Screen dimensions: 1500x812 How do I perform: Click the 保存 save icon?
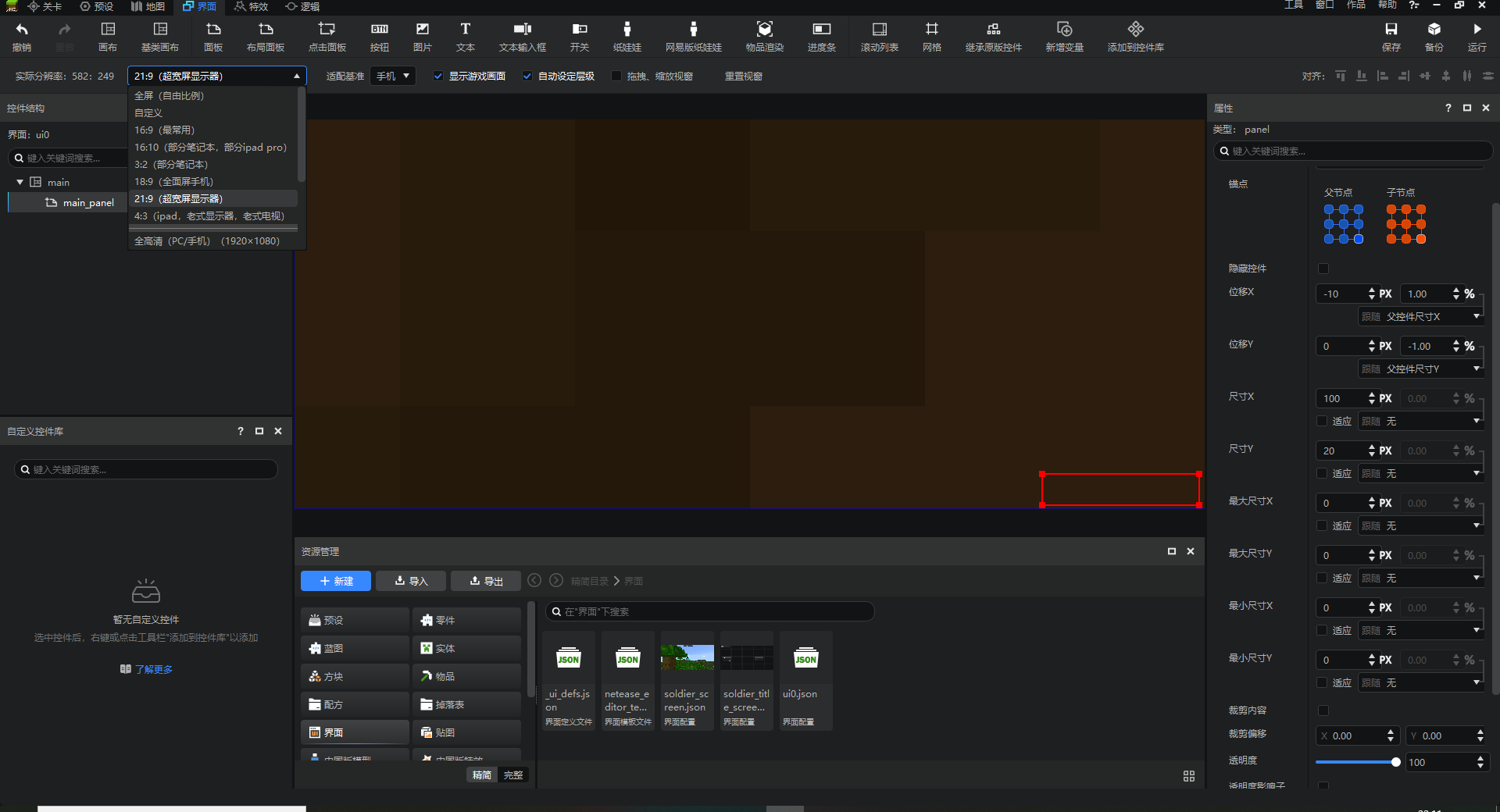click(x=1391, y=30)
